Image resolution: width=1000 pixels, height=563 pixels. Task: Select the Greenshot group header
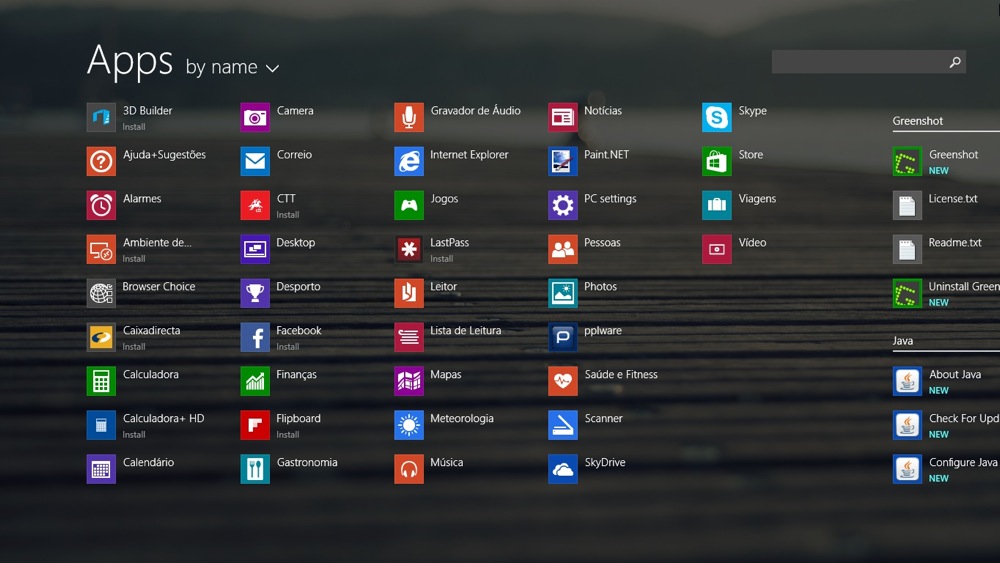point(918,121)
